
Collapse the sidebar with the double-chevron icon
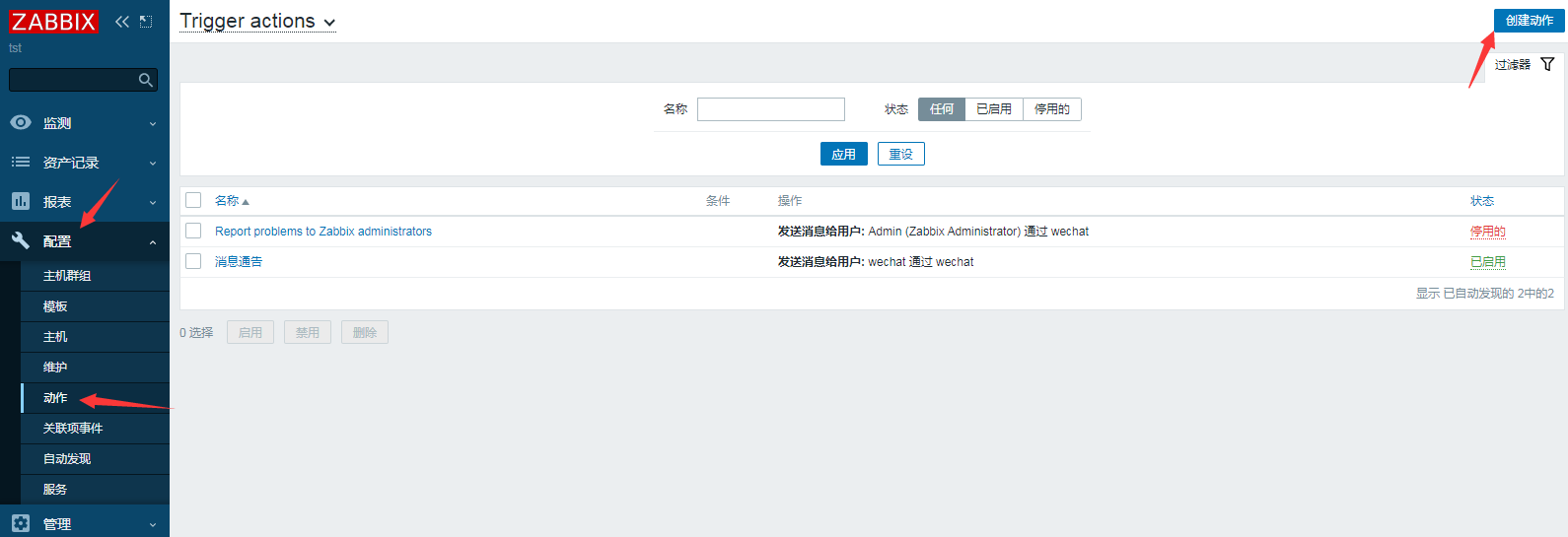[x=122, y=21]
